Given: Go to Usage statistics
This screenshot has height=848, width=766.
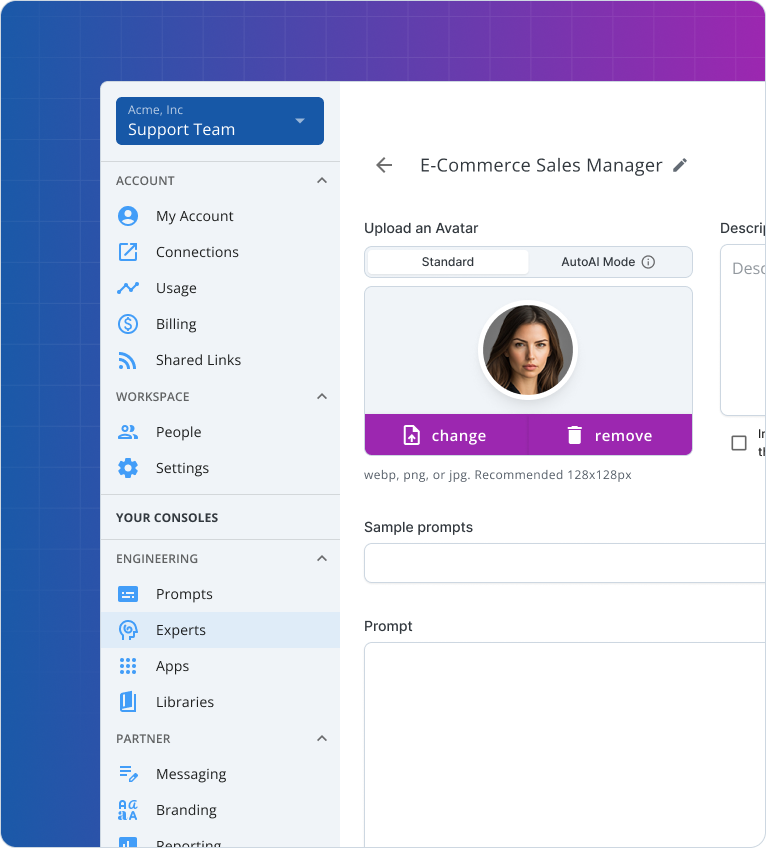Looking at the screenshot, I should (176, 288).
